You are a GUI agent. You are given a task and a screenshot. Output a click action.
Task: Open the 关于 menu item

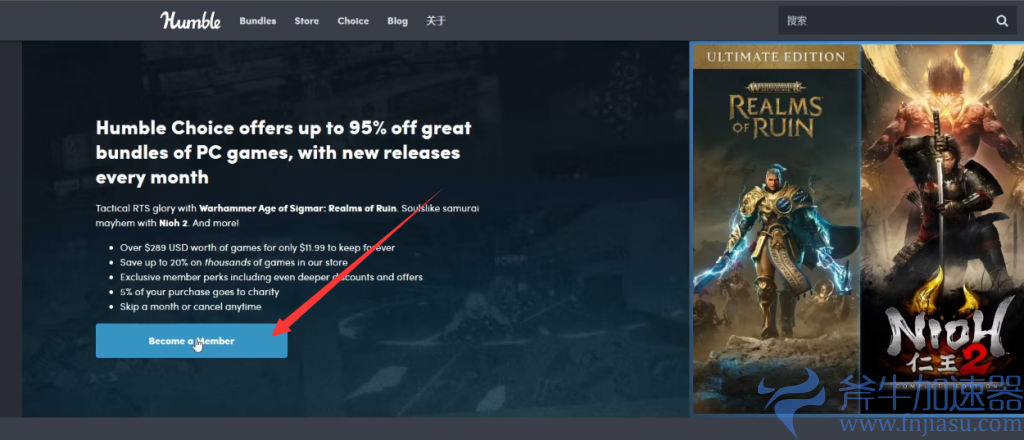click(x=435, y=21)
